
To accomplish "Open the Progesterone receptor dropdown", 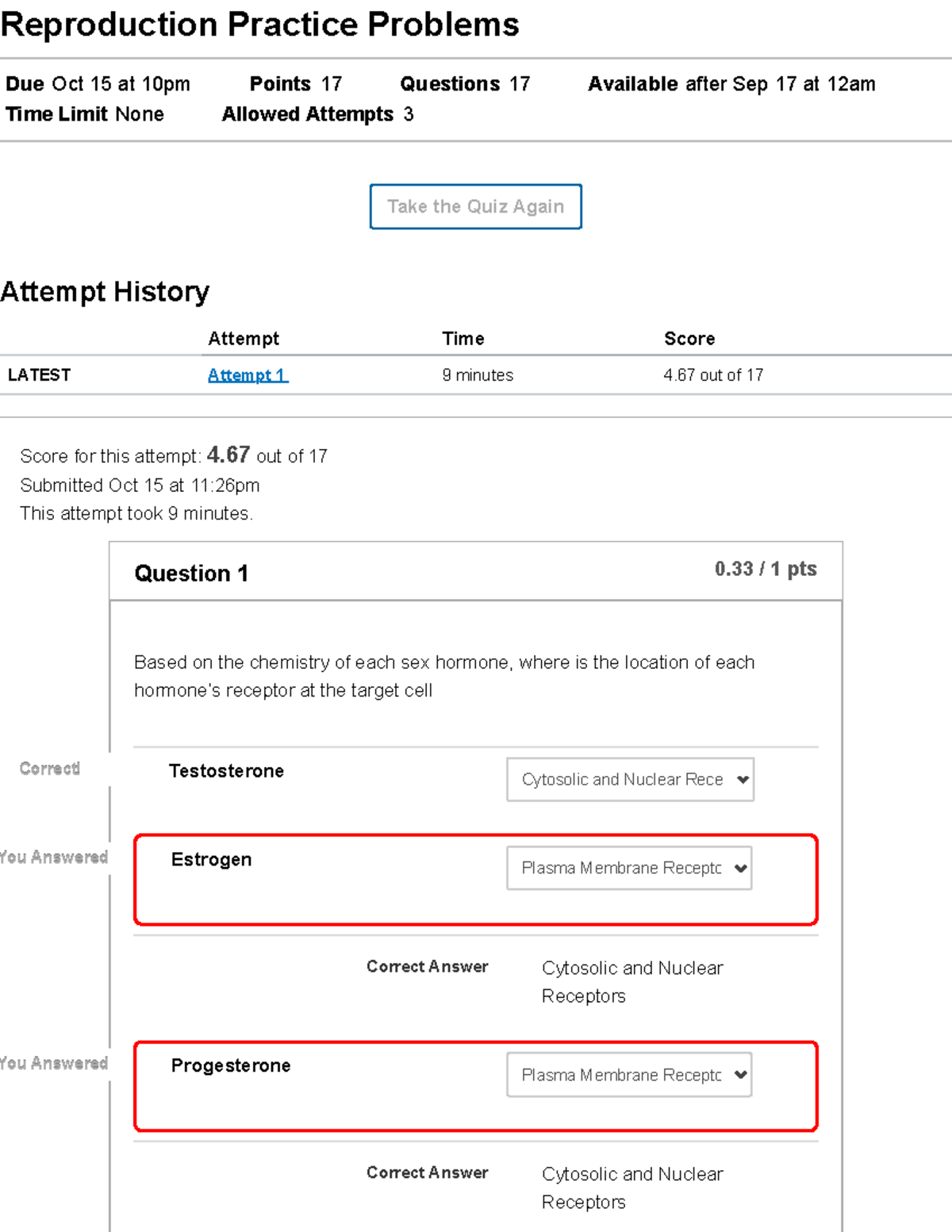I will [x=629, y=1075].
